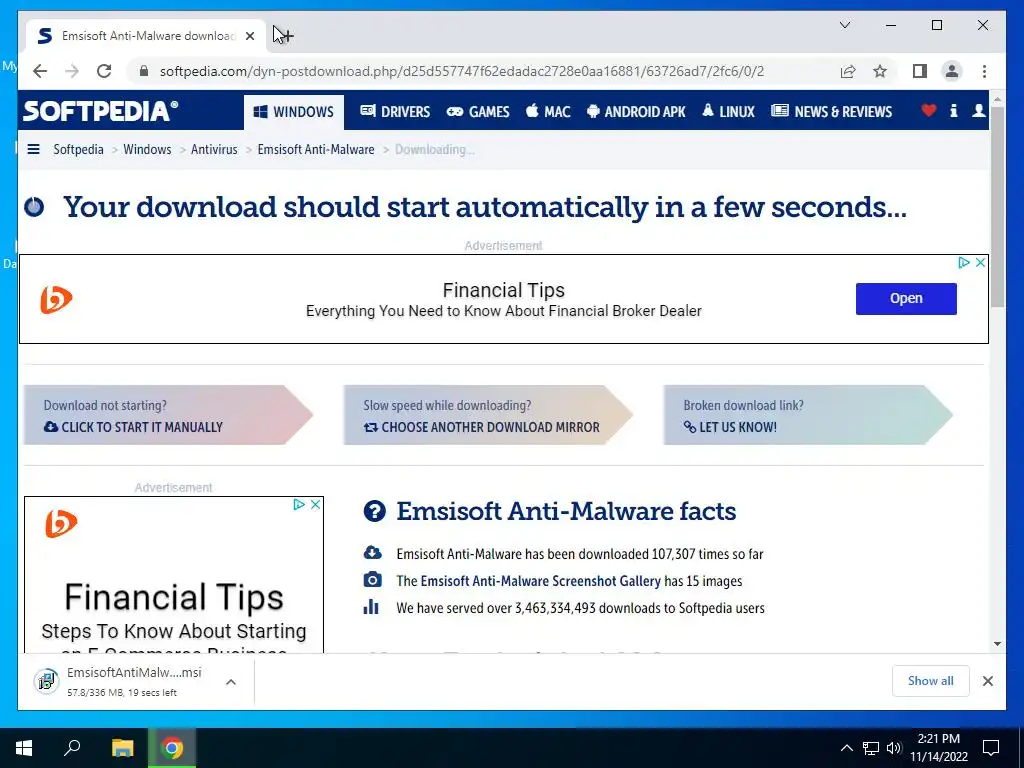The height and width of the screenshot is (768, 1024).
Task: Open Emsisoft Anti-Malware Screenshot Gallery link
Action: pos(541,581)
